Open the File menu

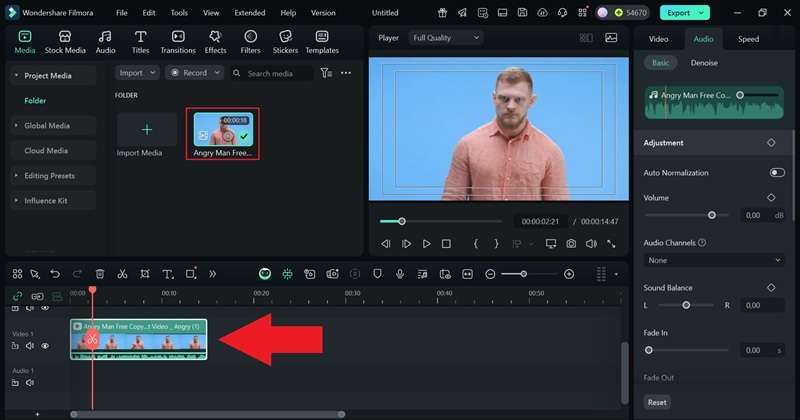(121, 13)
